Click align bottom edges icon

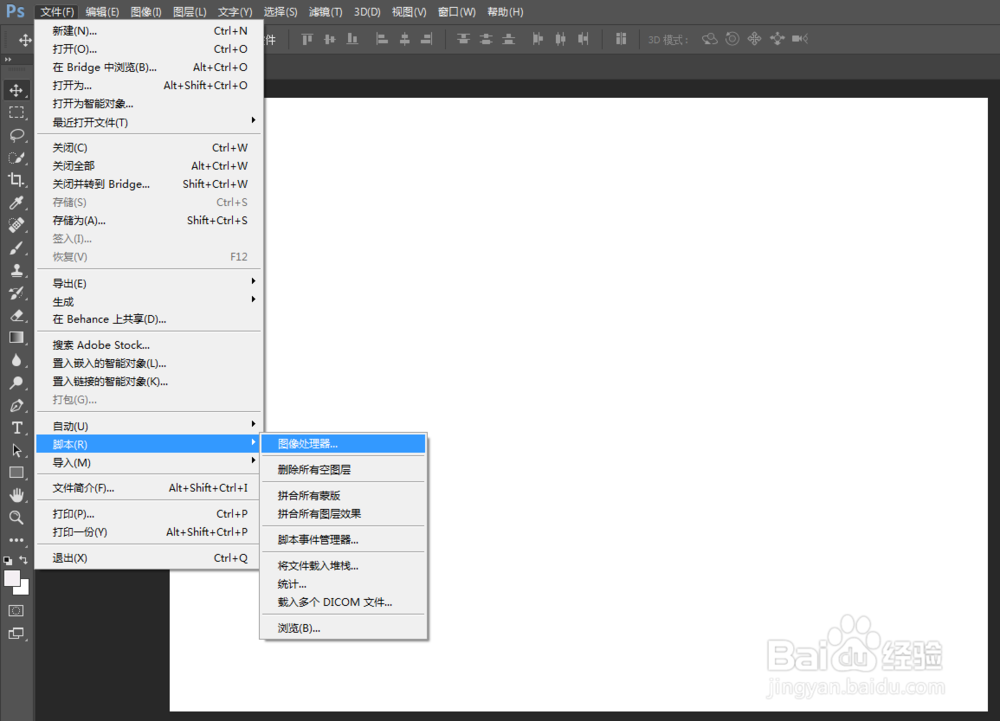tap(352, 40)
